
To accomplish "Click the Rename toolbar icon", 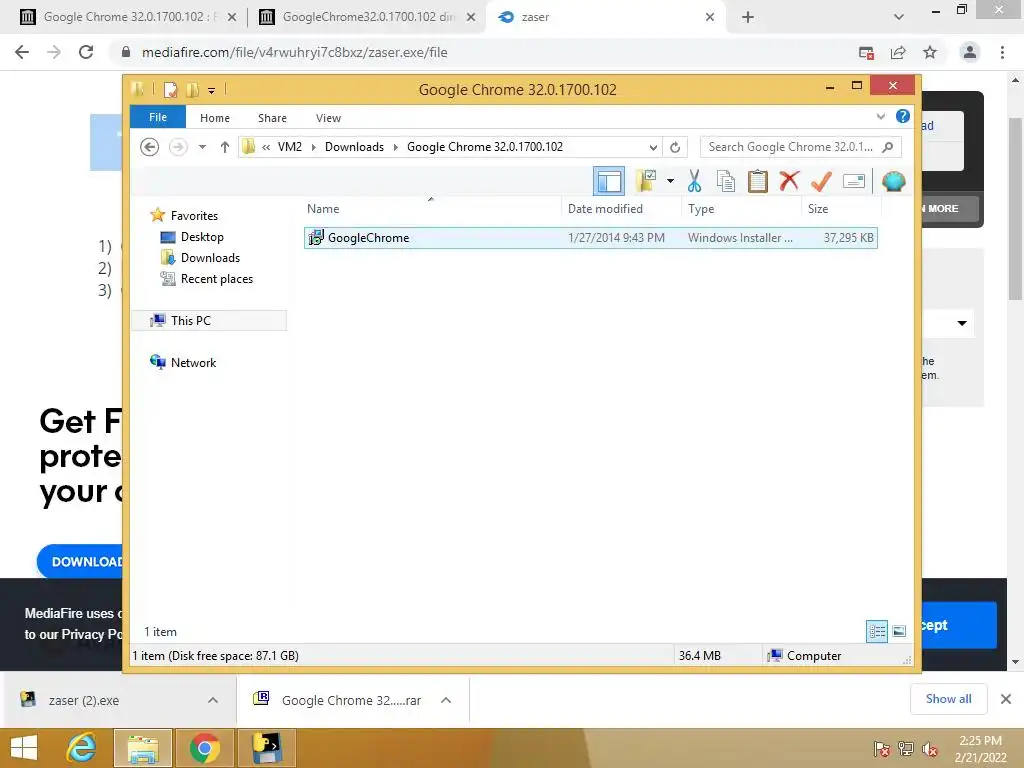I will coord(854,181).
